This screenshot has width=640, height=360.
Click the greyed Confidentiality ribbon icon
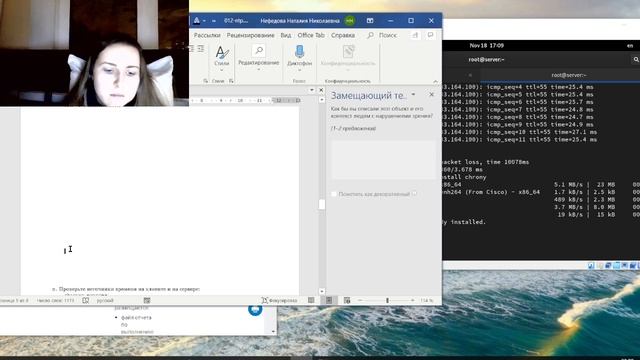point(348,52)
